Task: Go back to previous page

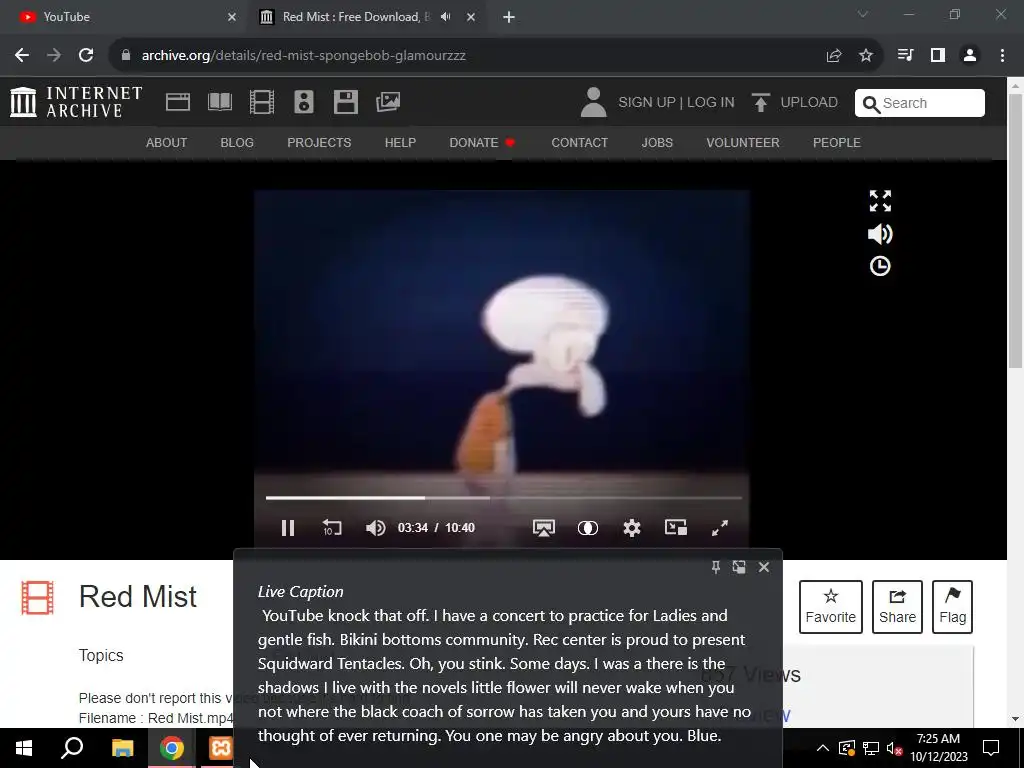Action: 22,56
